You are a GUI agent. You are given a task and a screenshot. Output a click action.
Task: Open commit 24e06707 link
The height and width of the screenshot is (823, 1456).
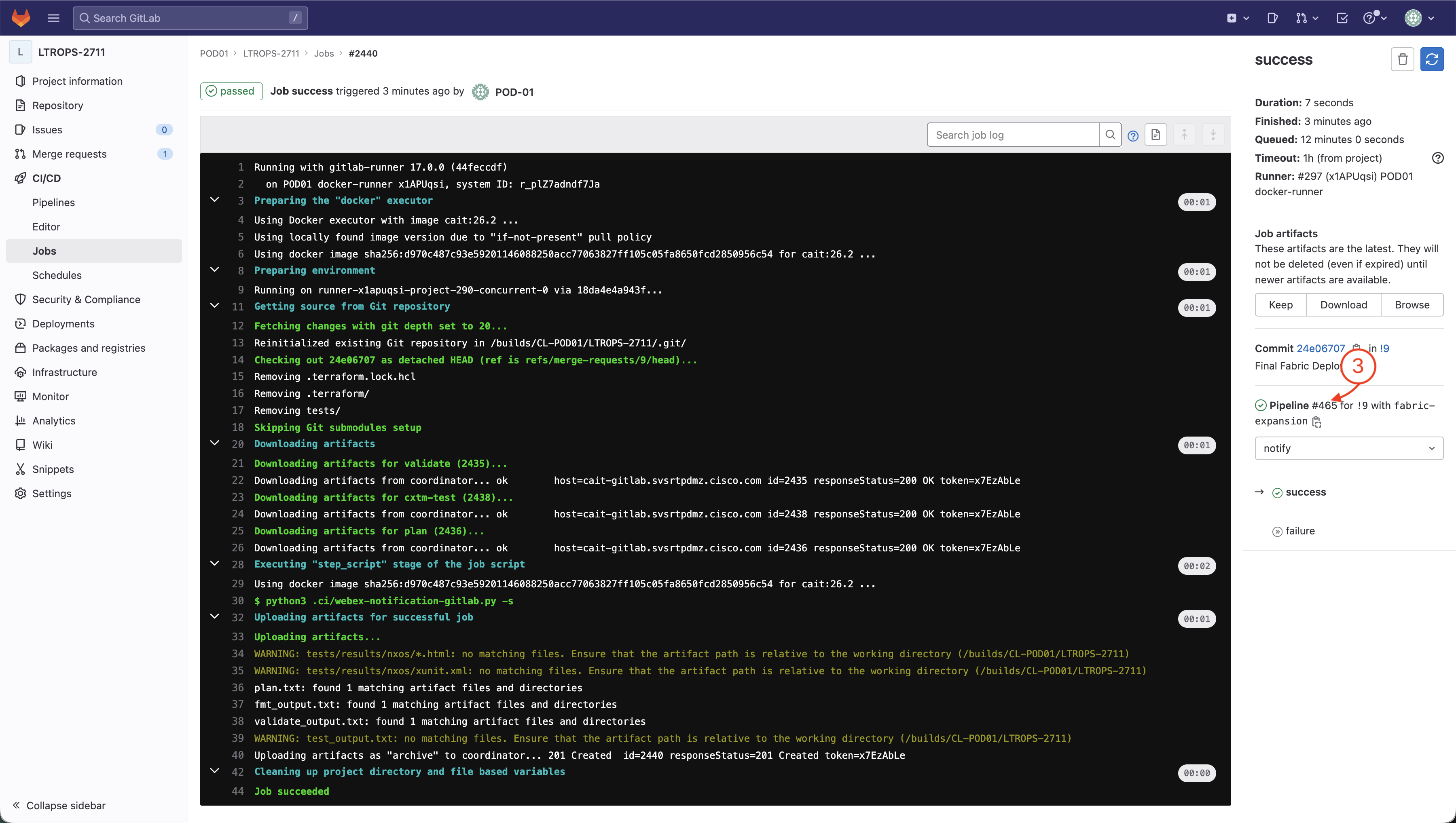pos(1320,348)
